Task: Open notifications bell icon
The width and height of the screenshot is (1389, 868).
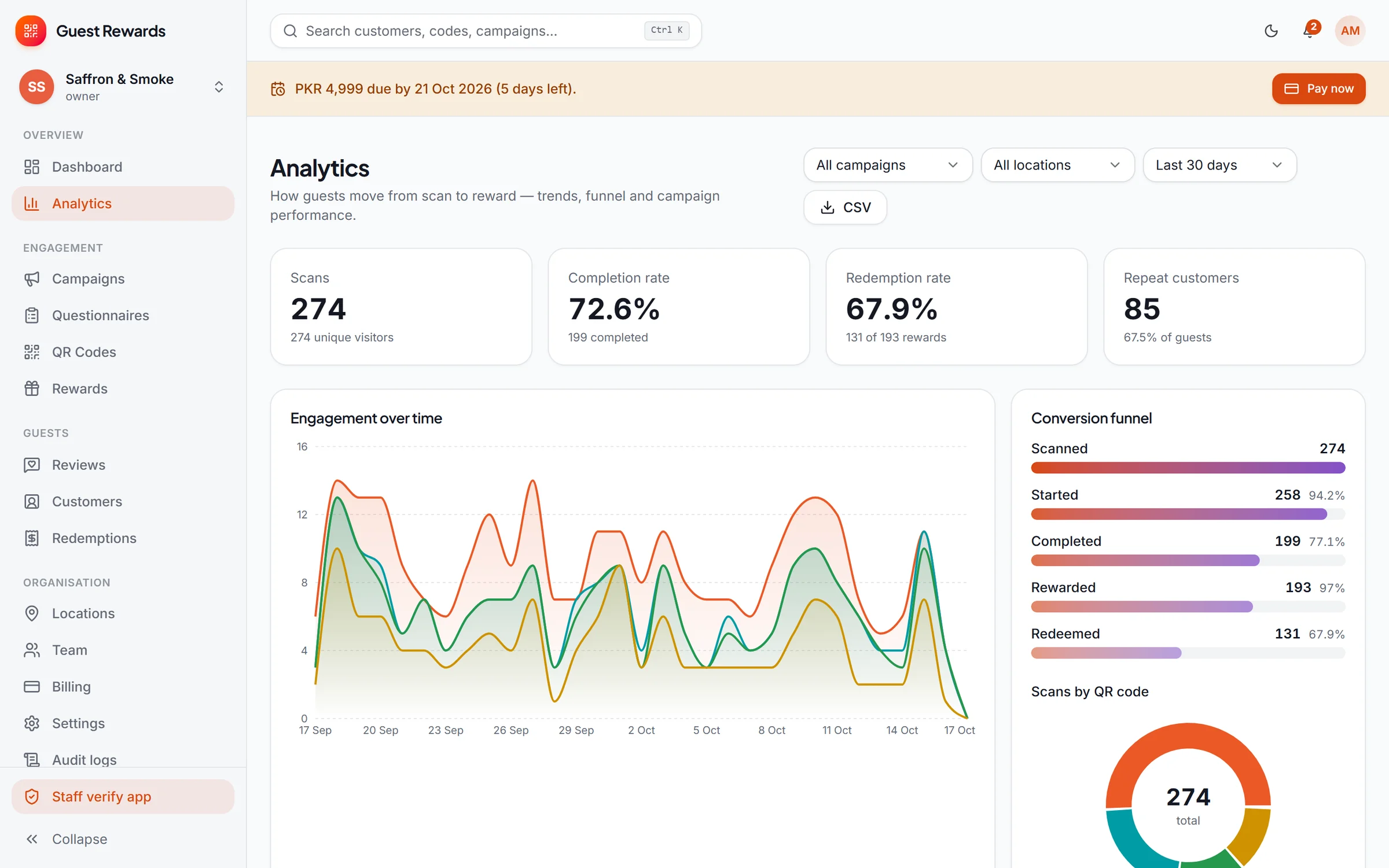Action: [x=1309, y=31]
